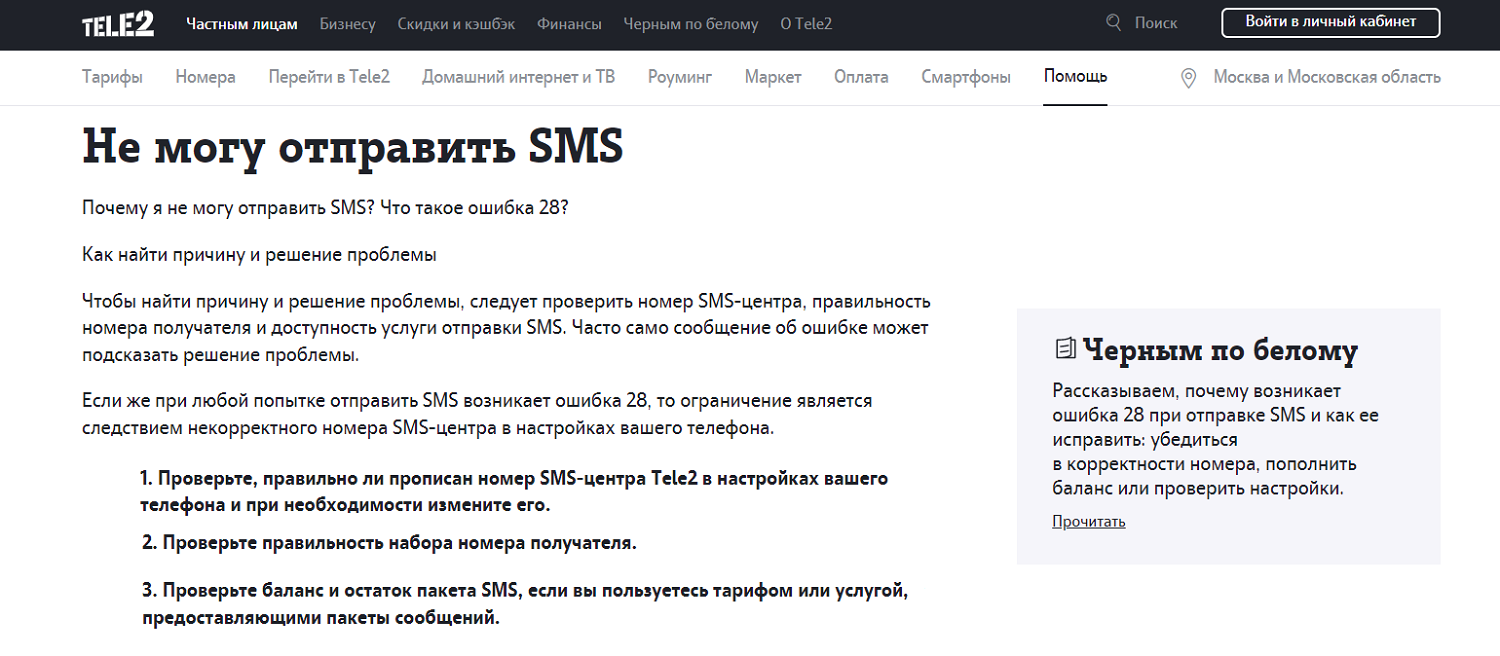
Task: Click paragraph starting Чтобы найти причину
Action: tap(506, 328)
